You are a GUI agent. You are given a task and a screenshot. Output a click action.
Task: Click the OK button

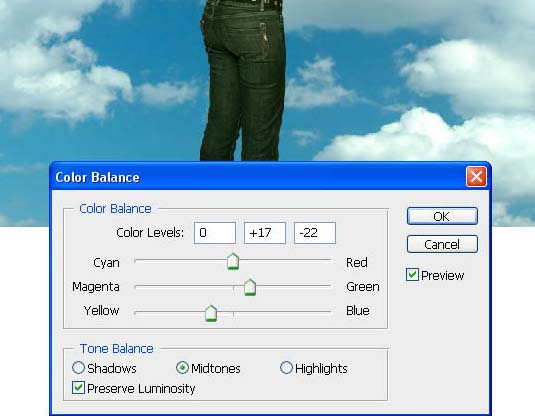(442, 216)
